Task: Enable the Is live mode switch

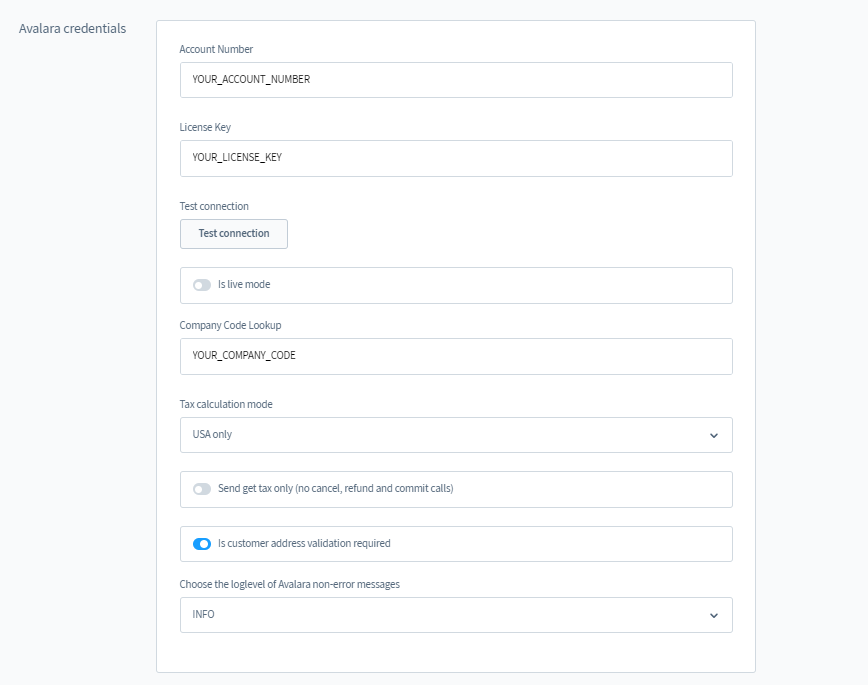Action: pos(202,285)
